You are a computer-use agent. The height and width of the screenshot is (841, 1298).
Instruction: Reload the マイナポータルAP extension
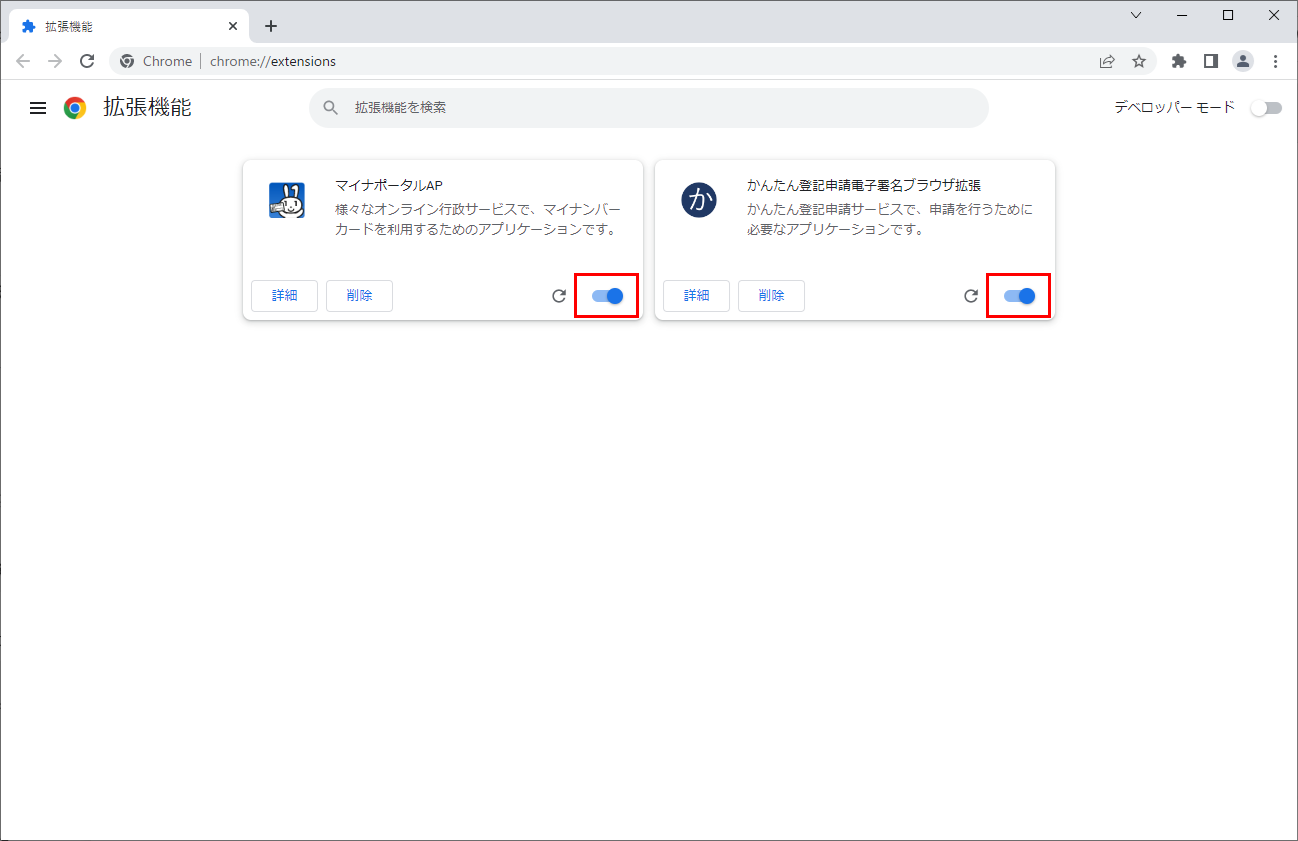[x=559, y=296]
